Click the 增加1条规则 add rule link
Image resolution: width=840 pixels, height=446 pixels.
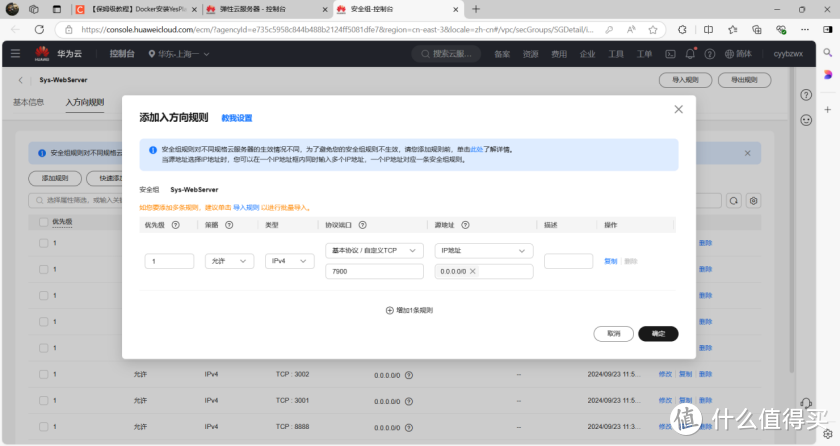(409, 310)
